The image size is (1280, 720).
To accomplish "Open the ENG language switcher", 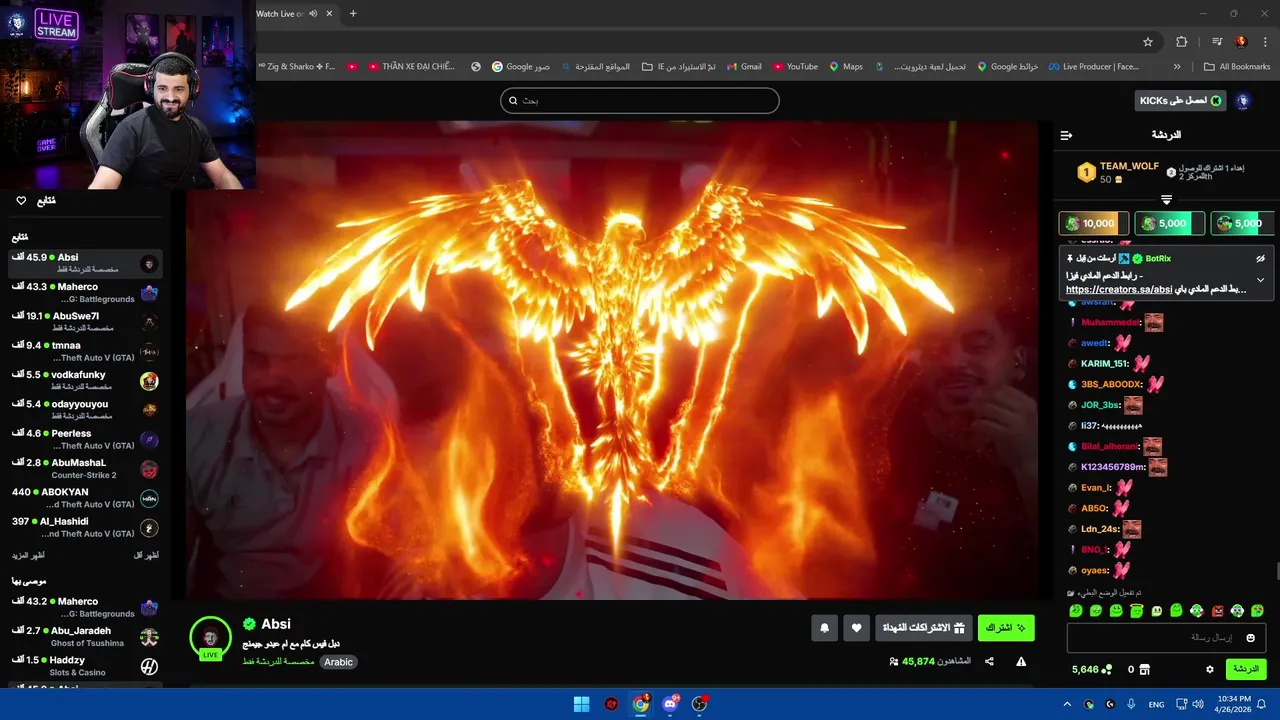I will 1156,704.
